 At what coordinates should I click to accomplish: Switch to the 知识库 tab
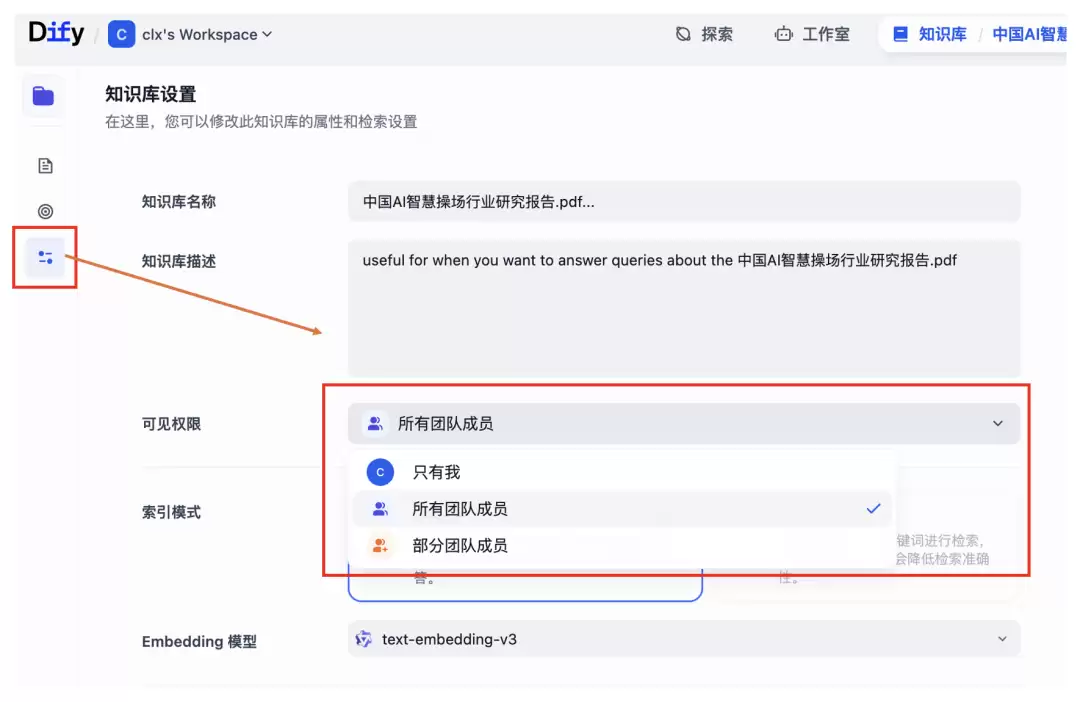930,34
